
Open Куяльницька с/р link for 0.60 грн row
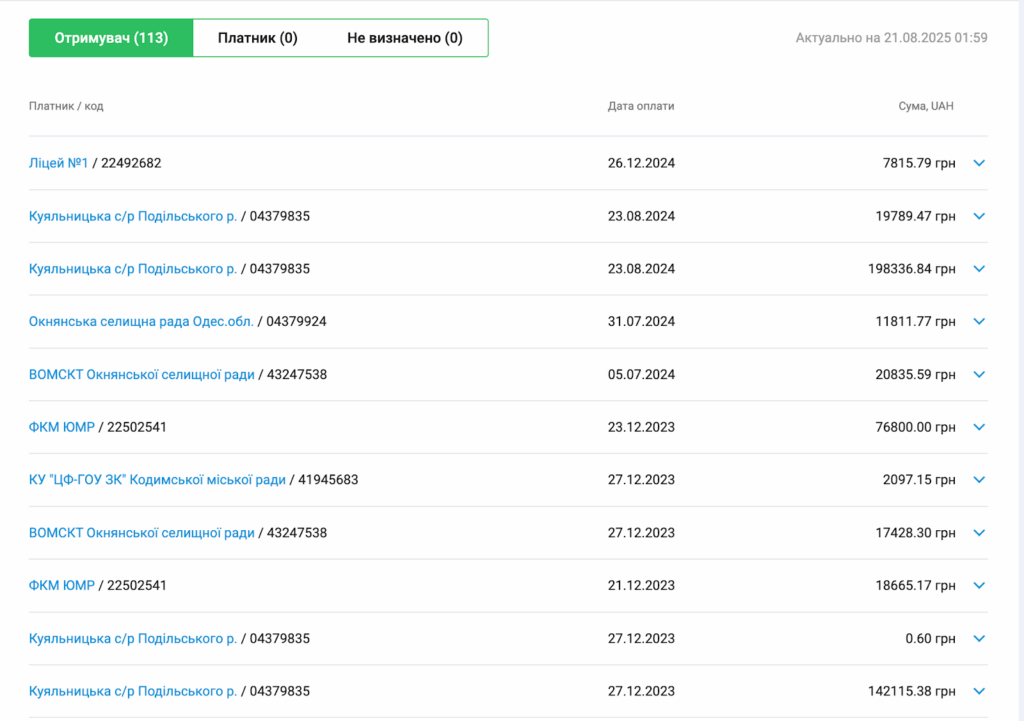[x=133, y=639]
